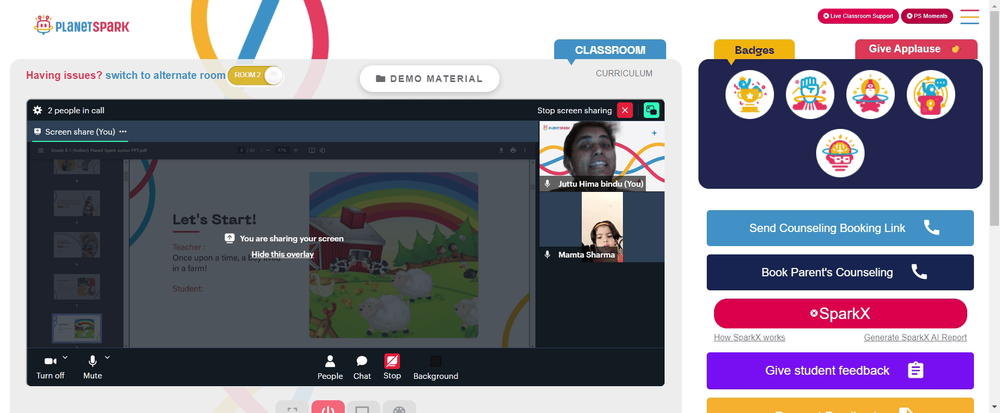Click PDF zoom out minus icon
This screenshot has width=1000, height=413.
click(268, 150)
